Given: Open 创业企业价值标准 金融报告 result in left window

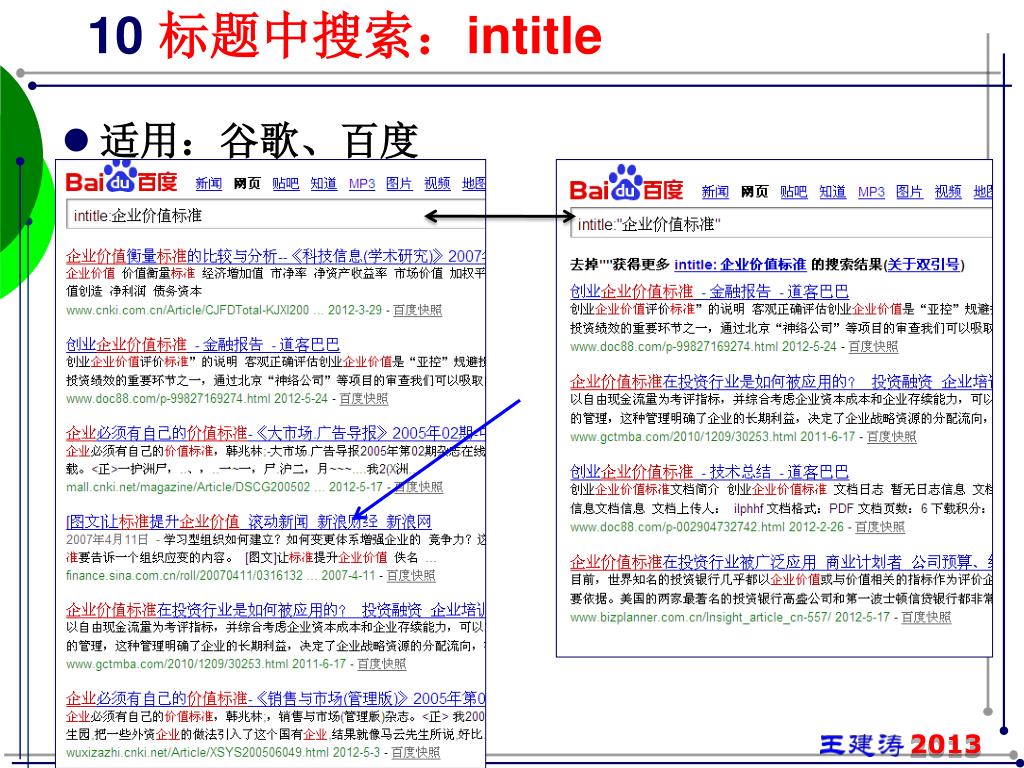Looking at the screenshot, I should pos(202,344).
